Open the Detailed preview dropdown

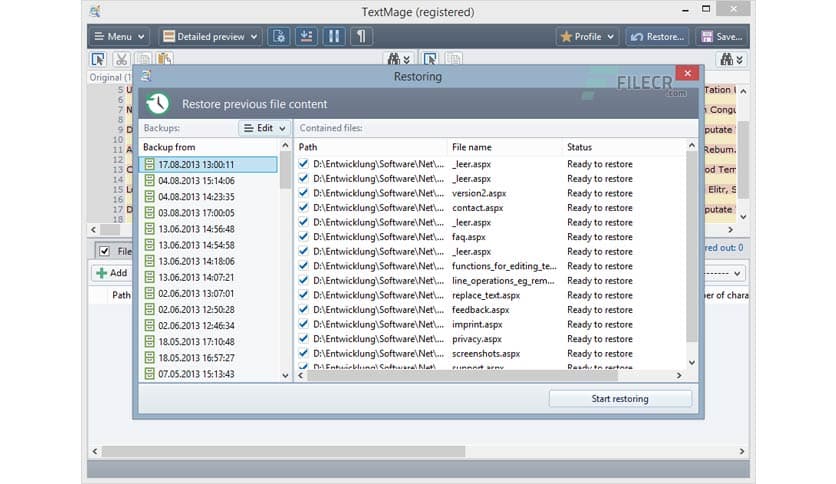pyautogui.click(x=211, y=36)
